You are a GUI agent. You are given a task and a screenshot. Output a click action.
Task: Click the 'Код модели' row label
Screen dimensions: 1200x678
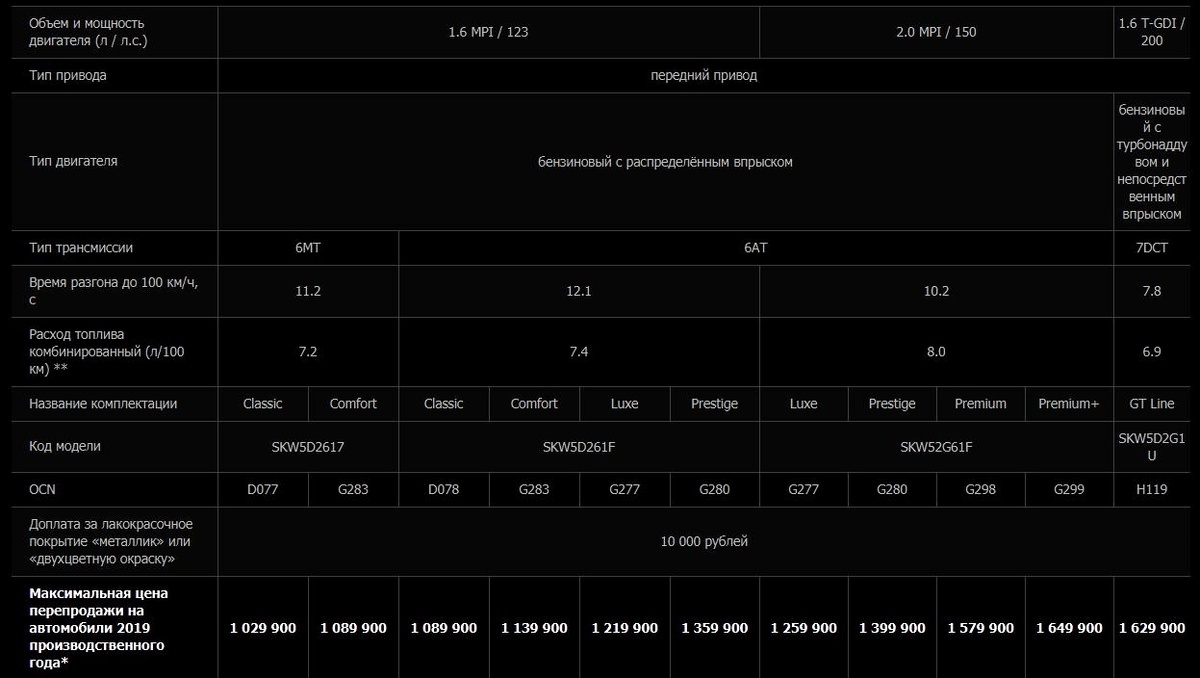[65, 447]
